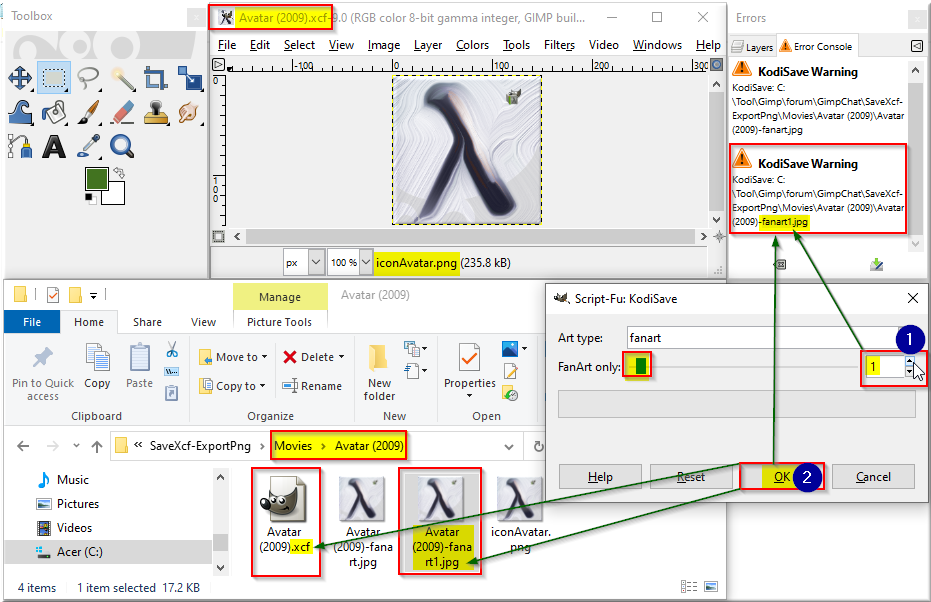
Task: Select the Rectangle Select tool
Action: [x=54, y=78]
